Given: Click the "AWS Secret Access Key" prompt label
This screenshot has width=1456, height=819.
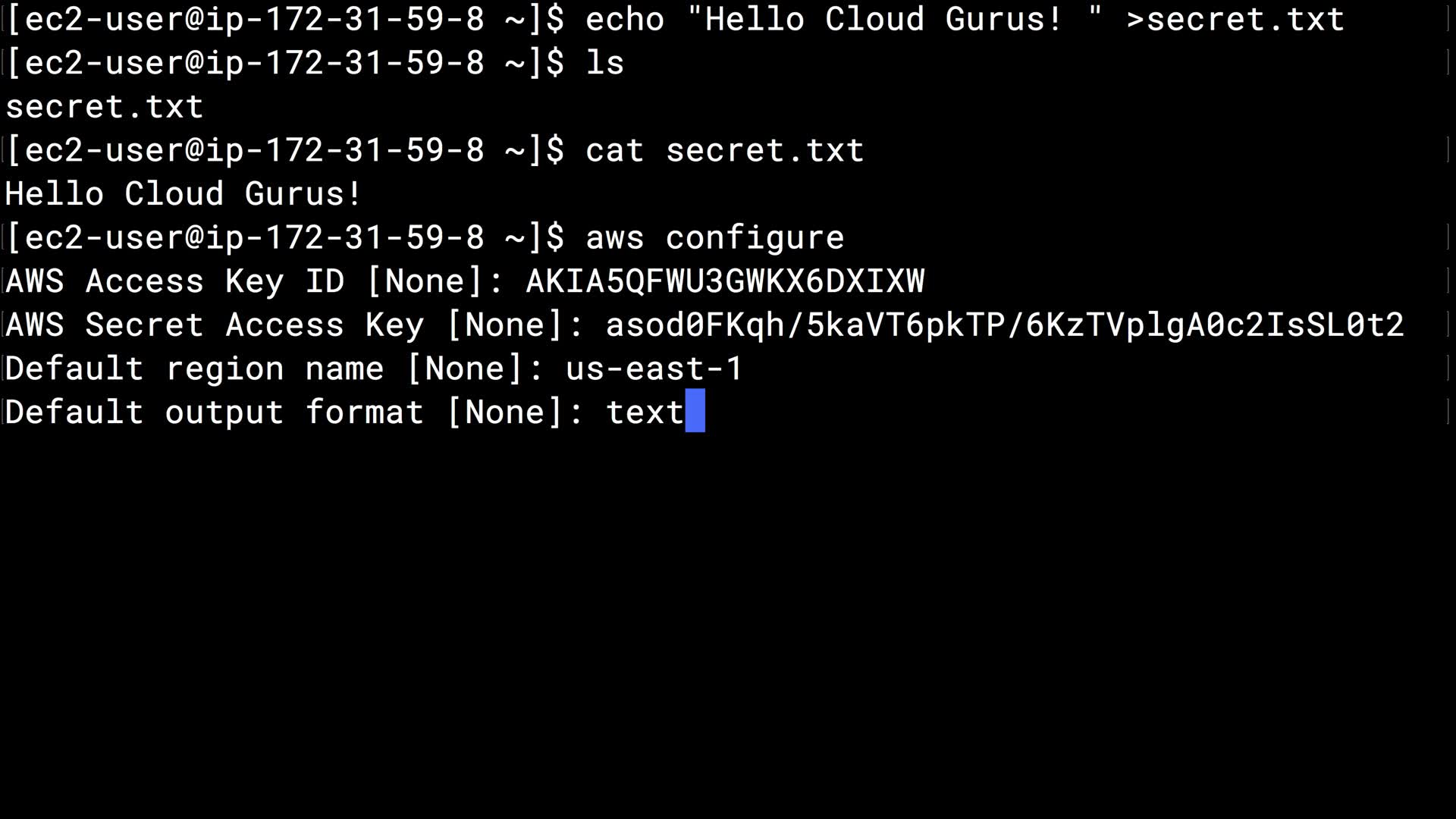Looking at the screenshot, I should click(215, 325).
